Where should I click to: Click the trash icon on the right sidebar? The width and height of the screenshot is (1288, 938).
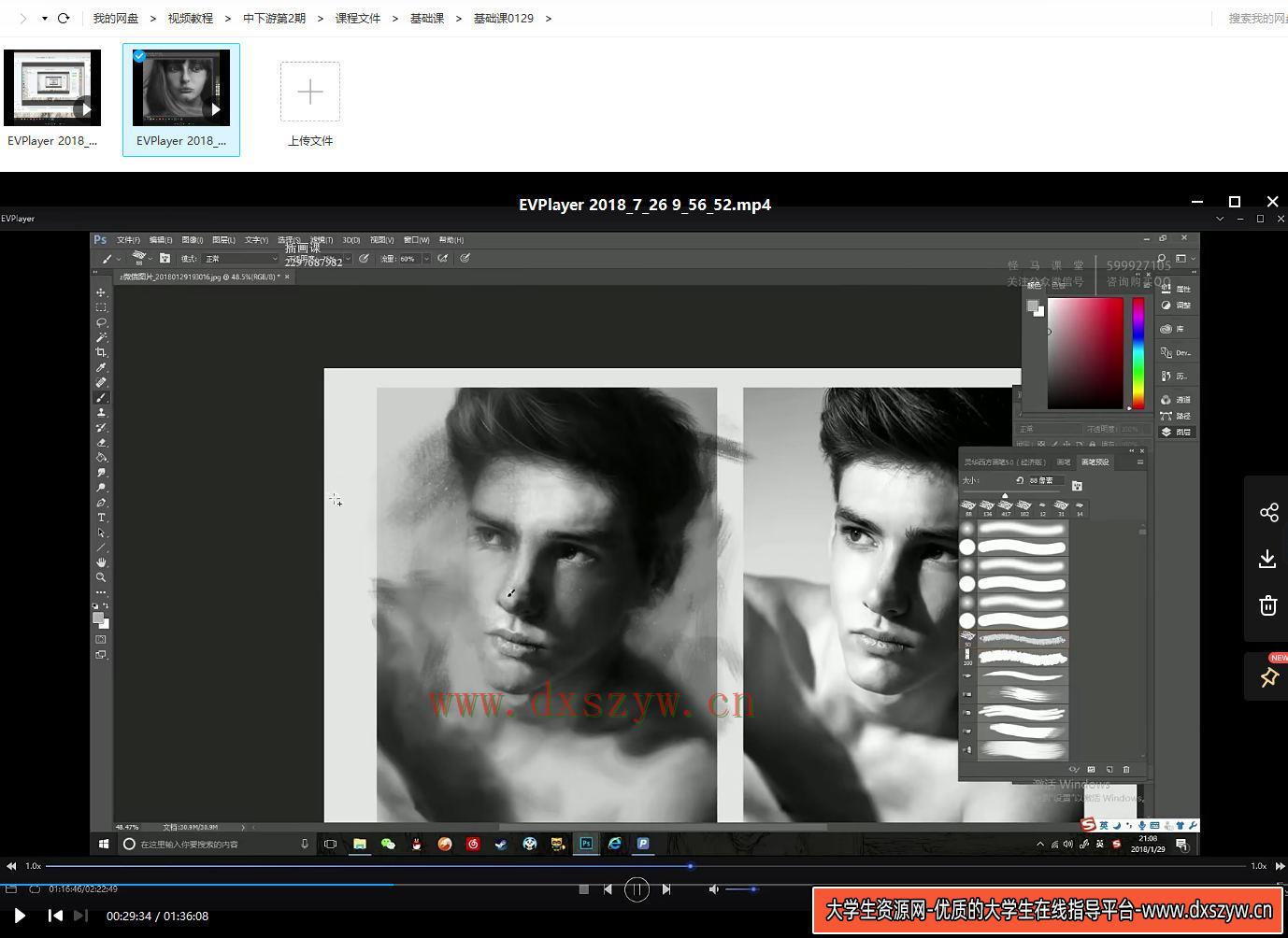coord(1268,605)
